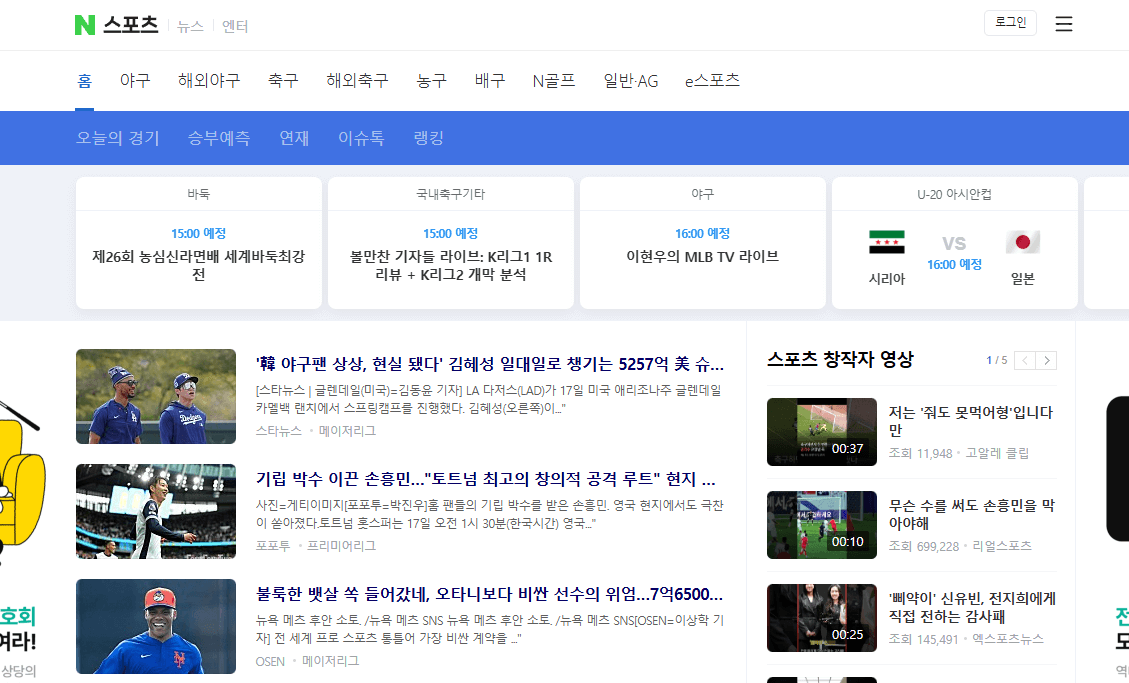Open the 김혜성 Dodgers article thumbnail
Image resolution: width=1129 pixels, height=683 pixels.
coord(156,397)
